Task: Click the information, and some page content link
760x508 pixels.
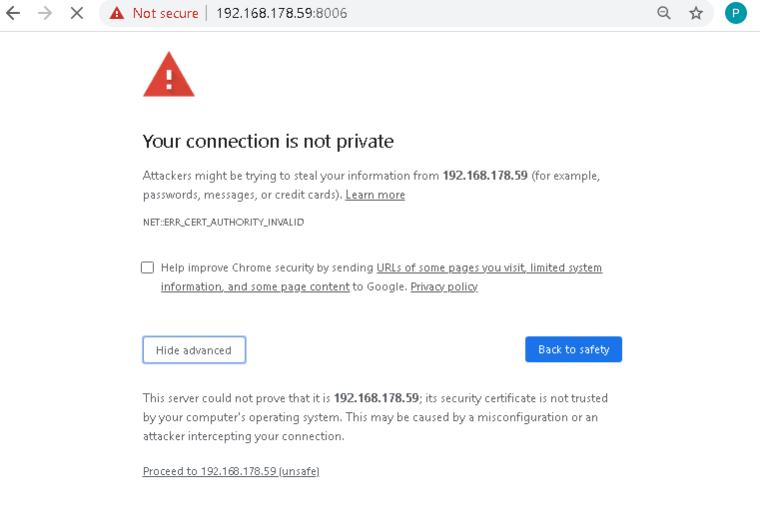Action: 255,287
